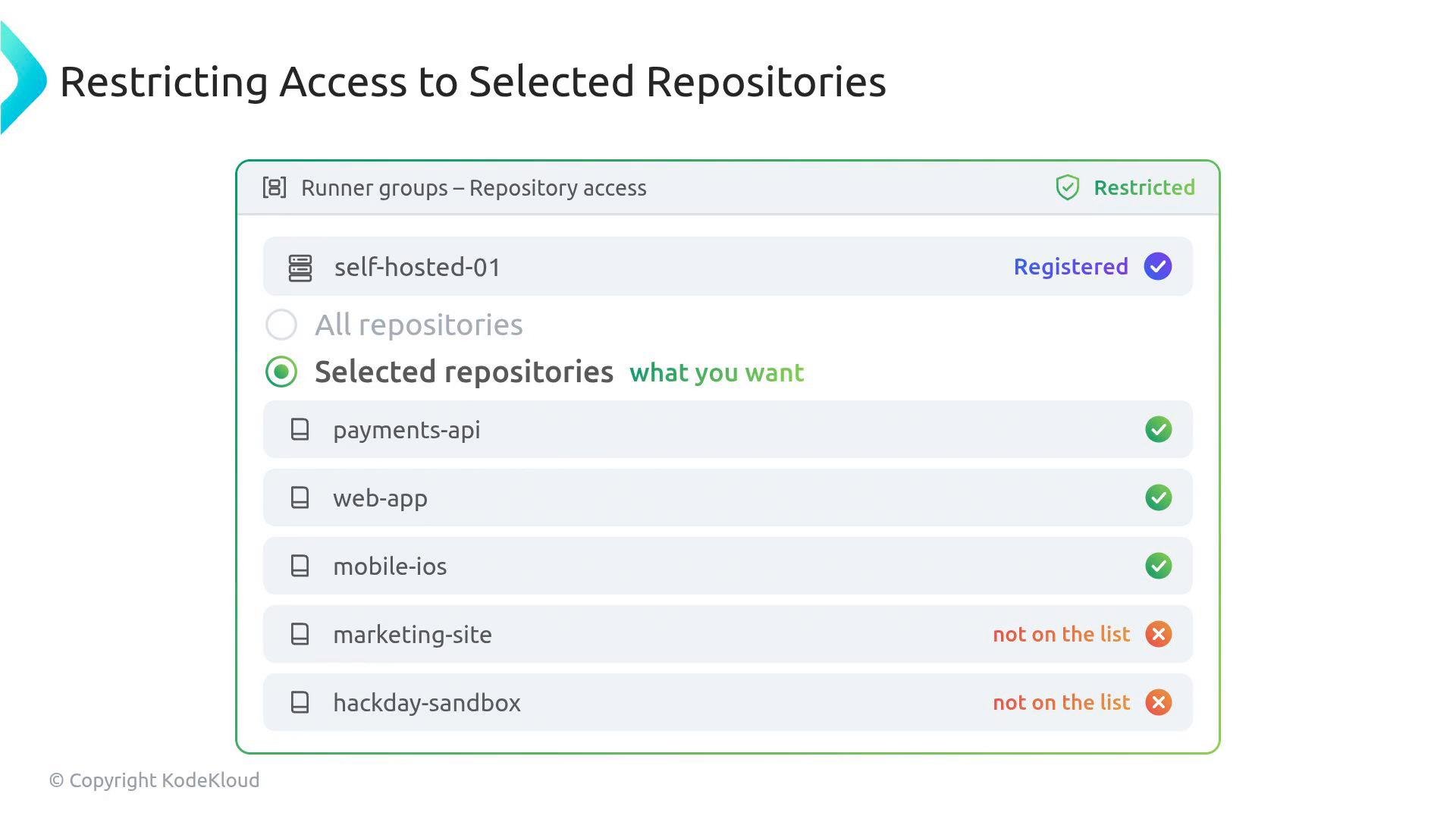
Task: Click the KodeKloud arrow logo
Action: pyautogui.click(x=23, y=78)
